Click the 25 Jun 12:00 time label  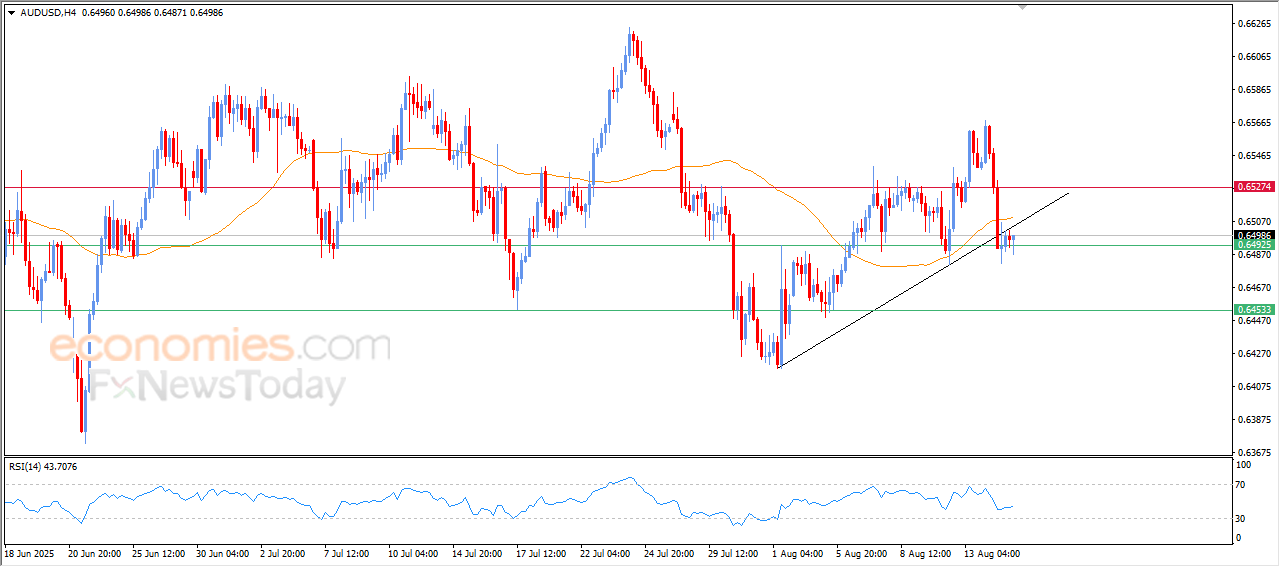(159, 553)
